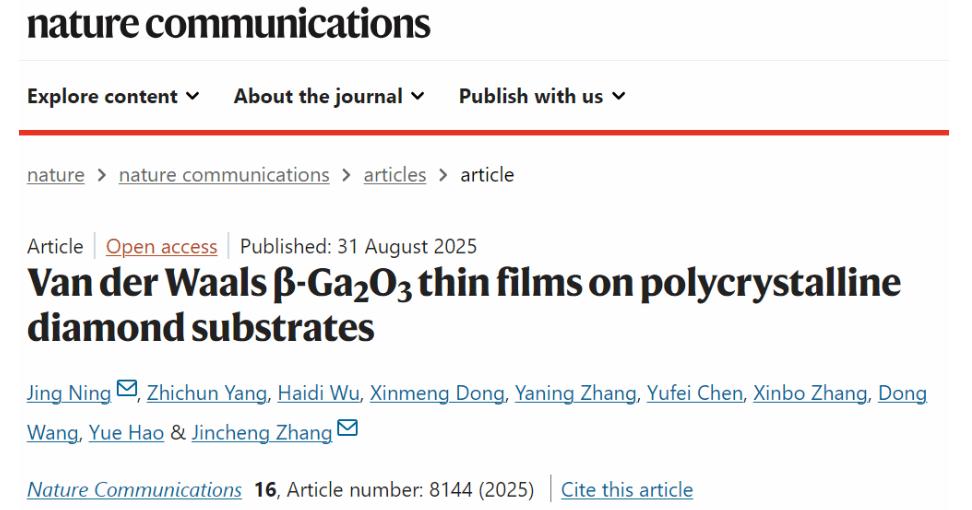Click the Yufei Chen author link

pos(696,394)
